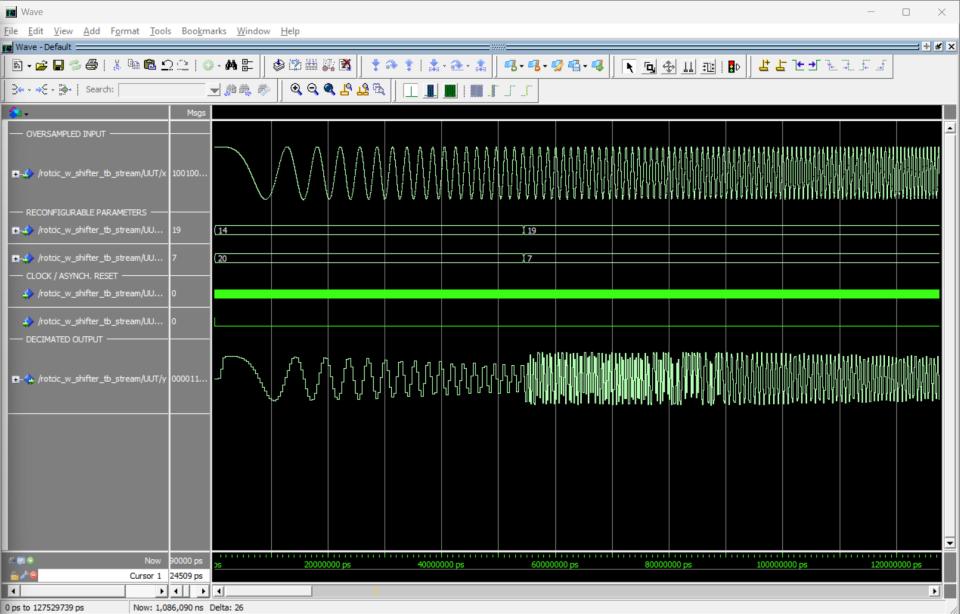Print the waveform using the printer icon
Viewport: 960px width, 614px height.
[x=91, y=66]
